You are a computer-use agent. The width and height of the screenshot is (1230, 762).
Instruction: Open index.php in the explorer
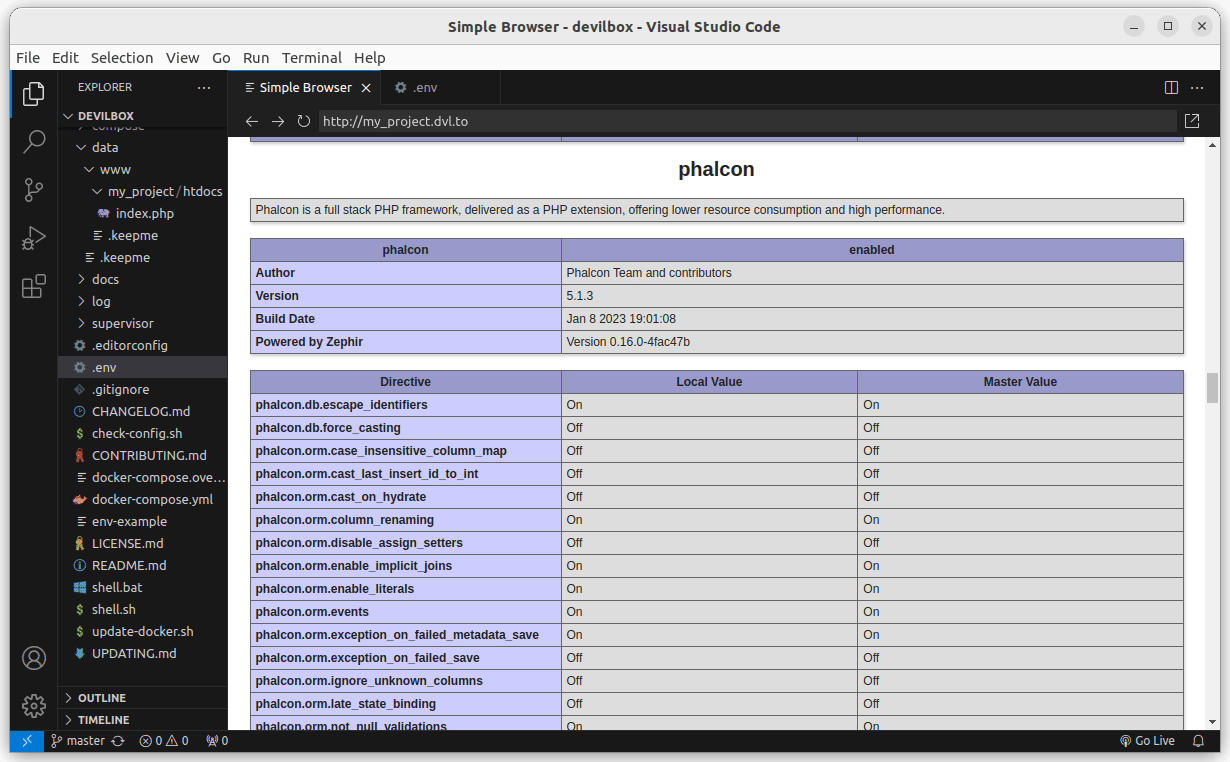click(x=144, y=213)
